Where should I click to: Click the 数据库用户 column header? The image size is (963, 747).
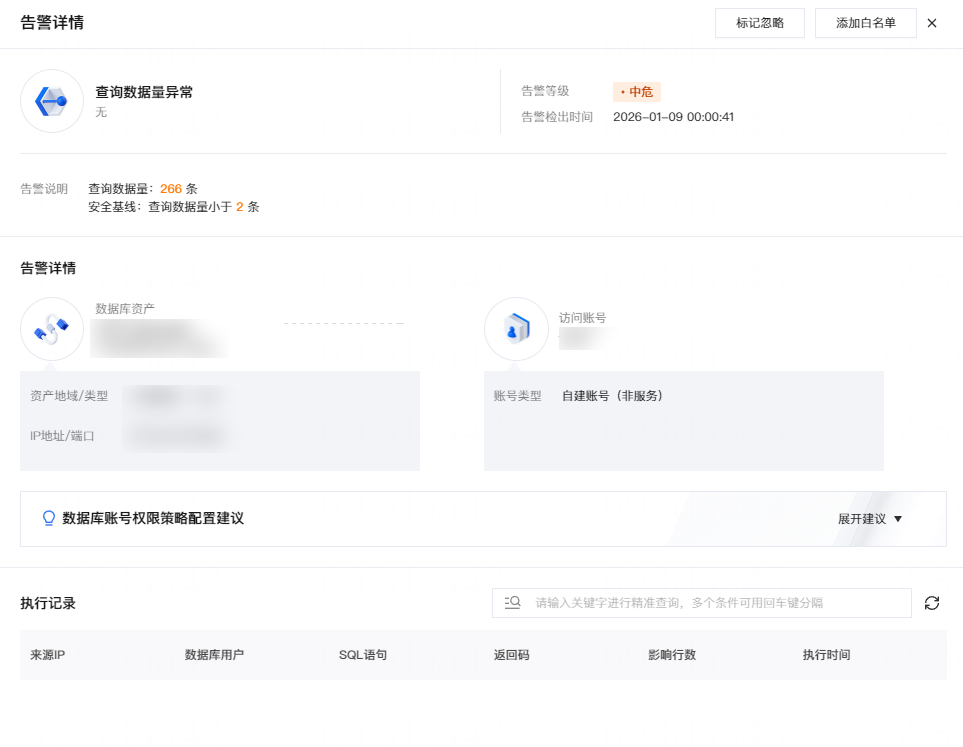coord(214,655)
